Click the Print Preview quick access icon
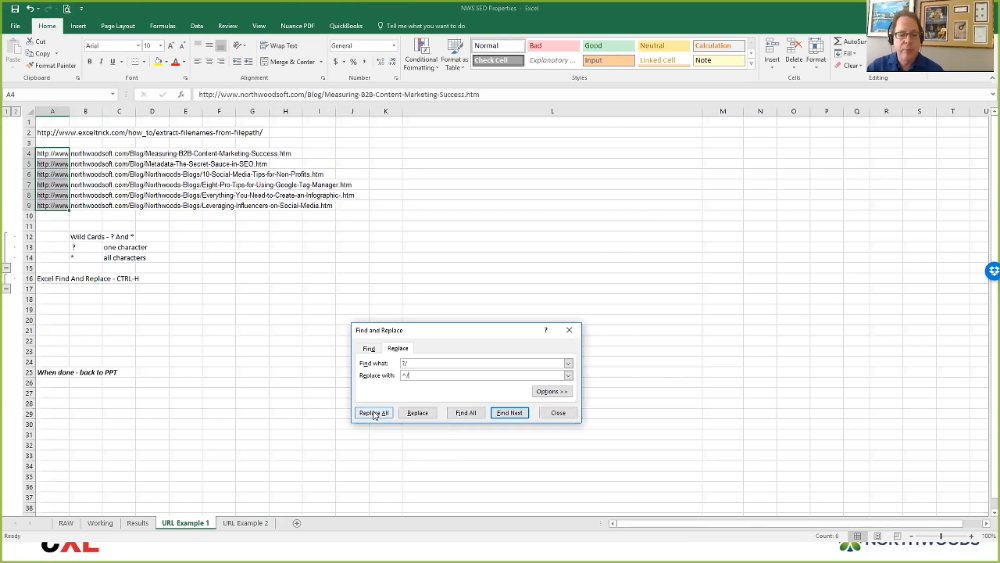This screenshot has width=1000, height=563. pyautogui.click(x=66, y=9)
